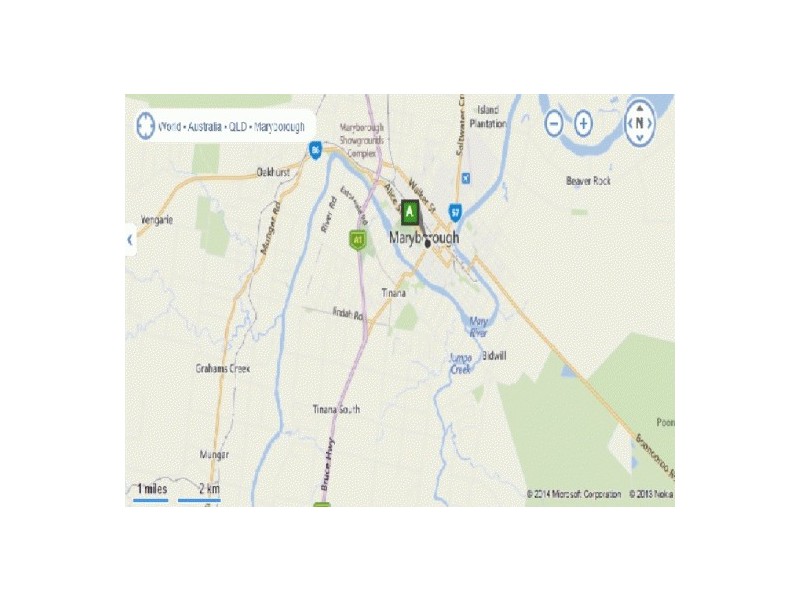This screenshot has width=800, height=600.
Task: Select Maryborough in the breadcrumb
Action: [279, 127]
